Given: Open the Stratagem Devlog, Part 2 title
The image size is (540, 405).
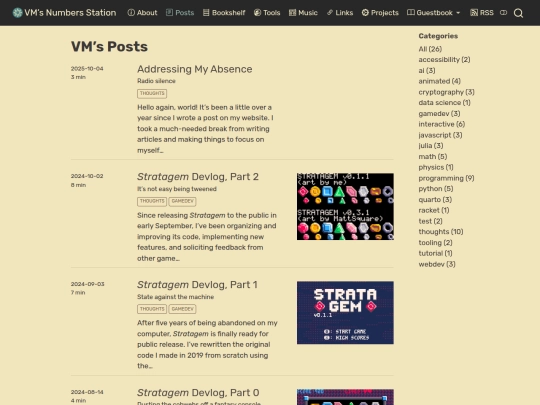Looking at the screenshot, I should pyautogui.click(x=198, y=177).
